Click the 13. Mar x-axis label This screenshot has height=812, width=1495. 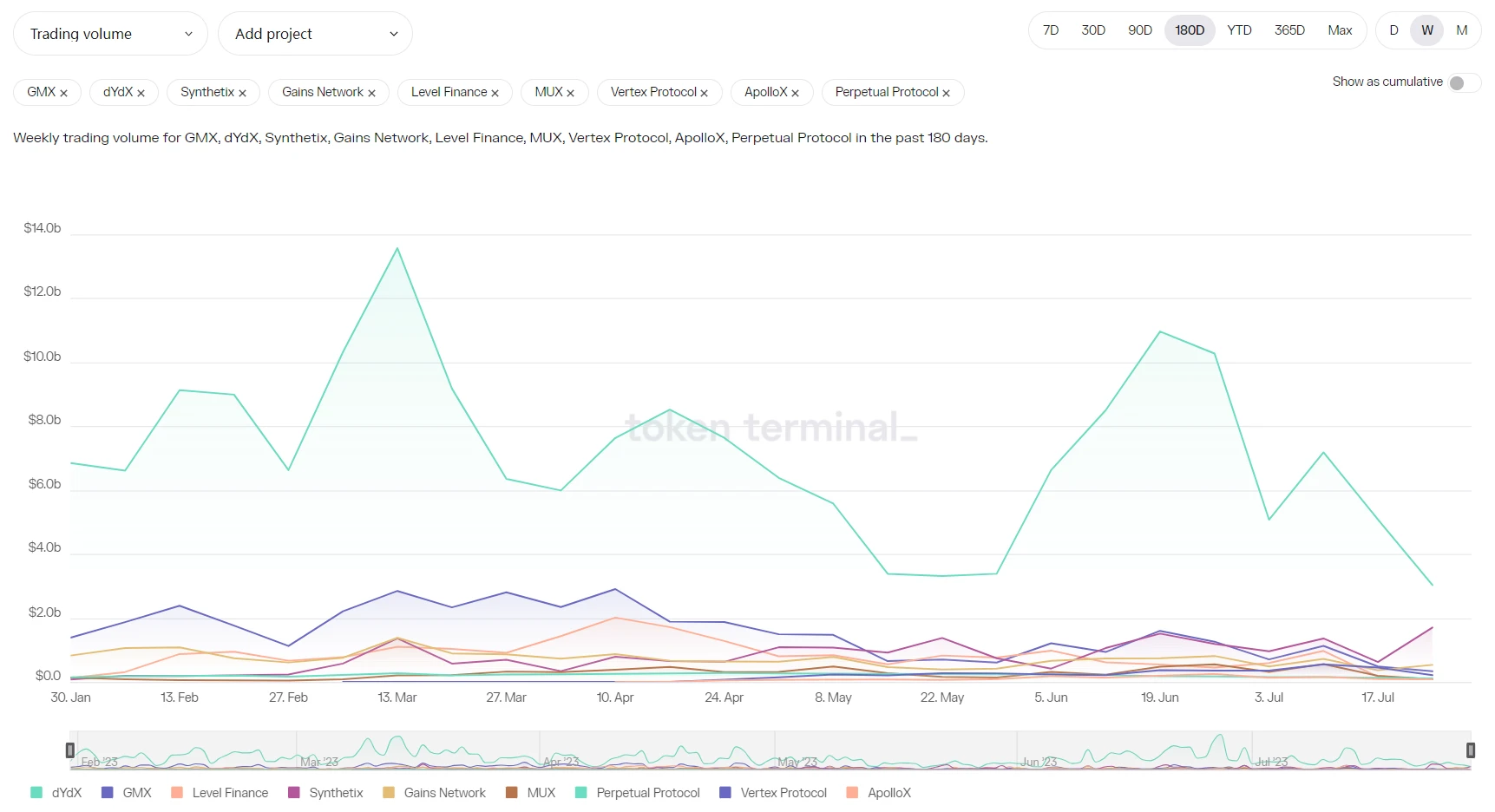pyautogui.click(x=397, y=697)
